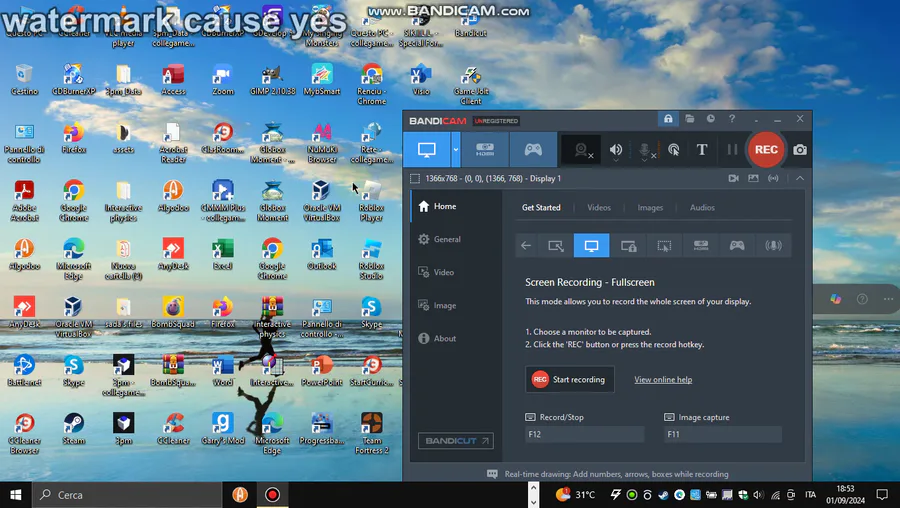Viewport: 900px width, 508px height.
Task: Select the Oracle VM VirtualBox icon beside Roblox Player
Action: pyautogui.click(x=321, y=200)
